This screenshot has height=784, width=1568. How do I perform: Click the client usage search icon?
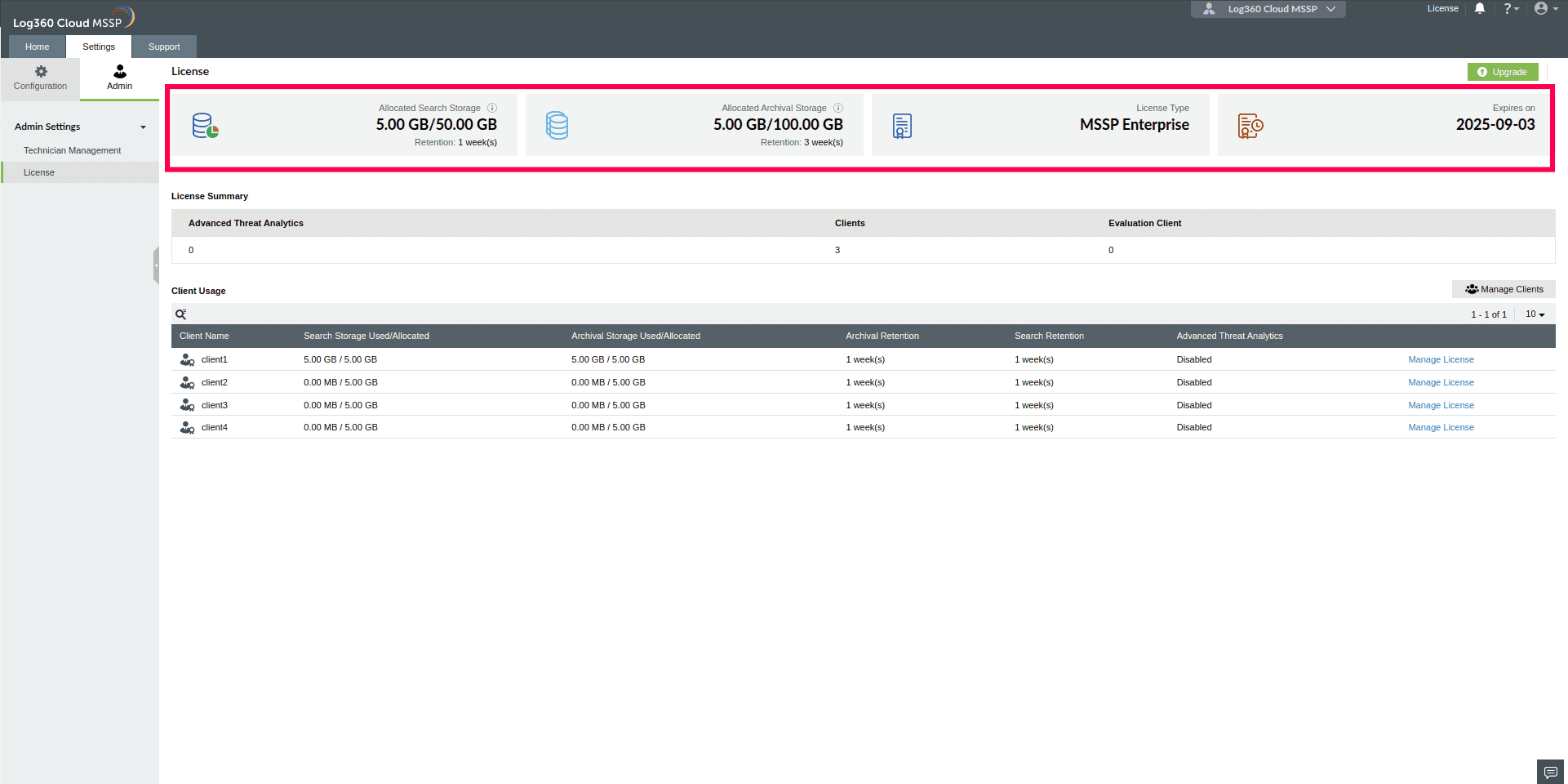point(181,314)
